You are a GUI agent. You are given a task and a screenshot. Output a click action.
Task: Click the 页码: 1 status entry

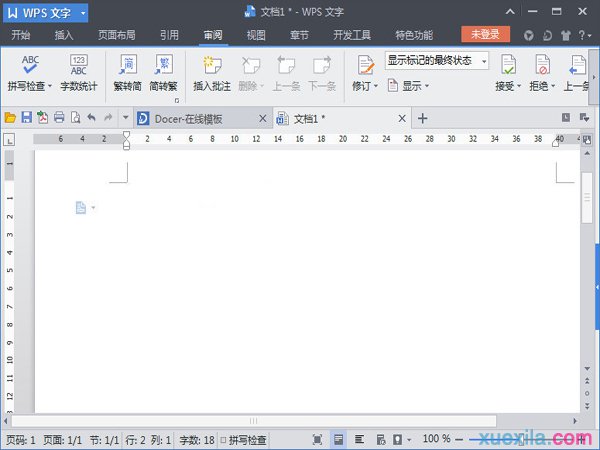coord(21,440)
